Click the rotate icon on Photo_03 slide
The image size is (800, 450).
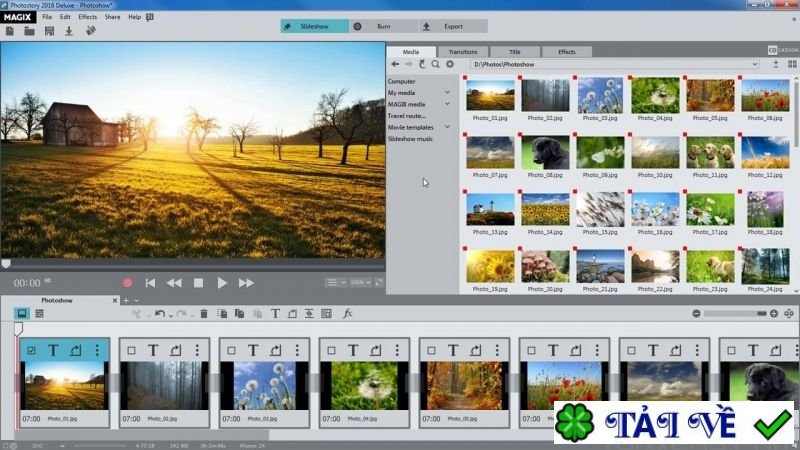(276, 350)
